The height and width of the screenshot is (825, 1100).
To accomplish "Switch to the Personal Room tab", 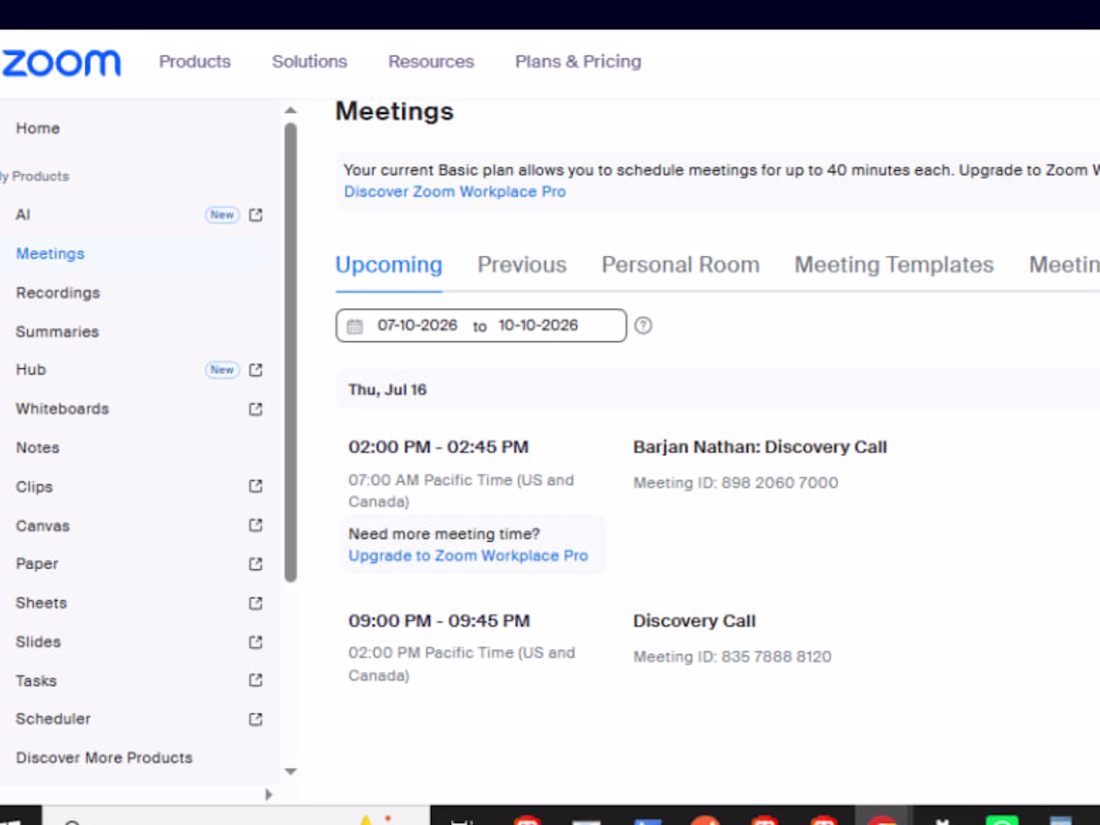I will (680, 265).
